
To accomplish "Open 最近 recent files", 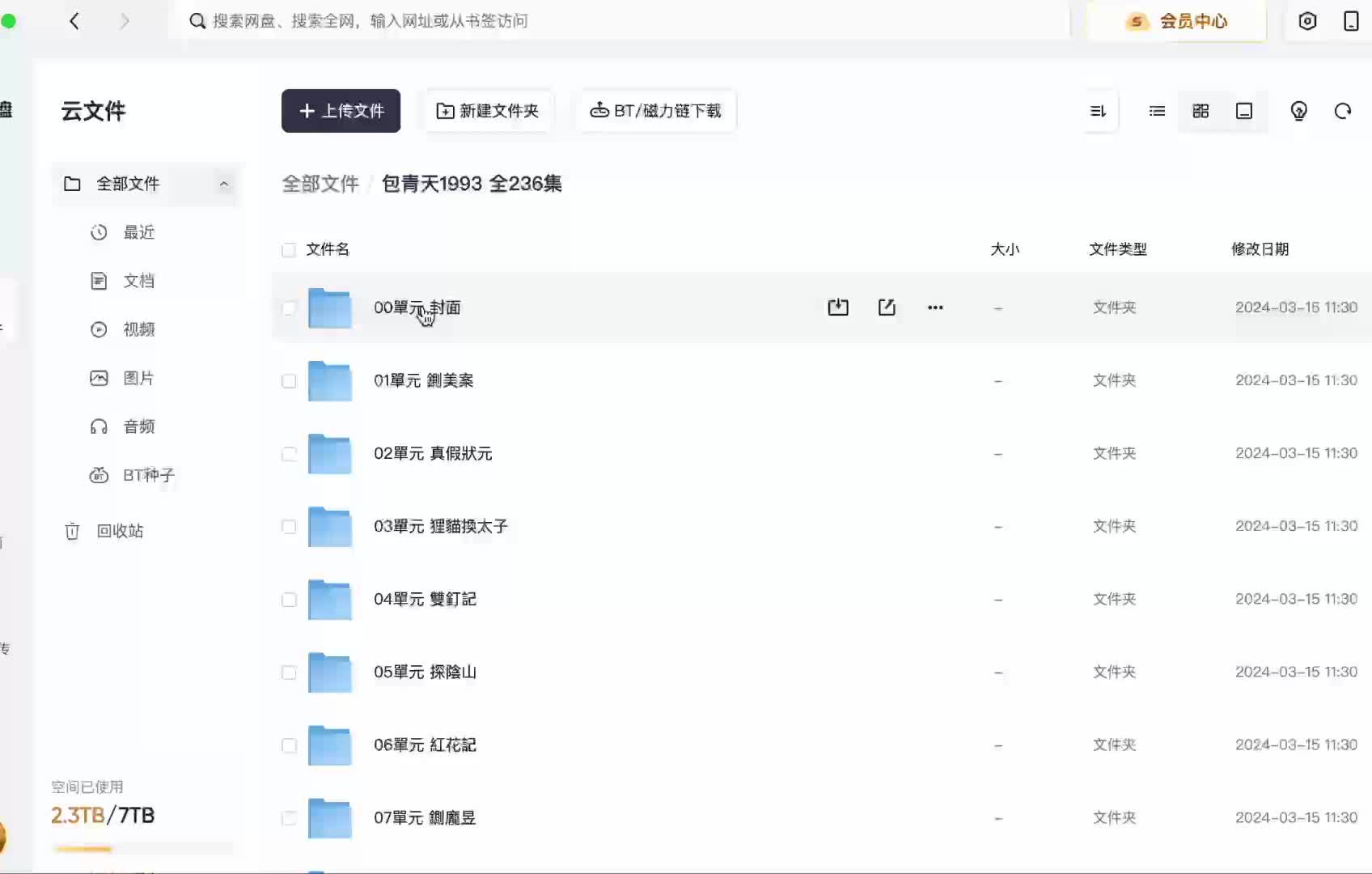I will point(139,232).
